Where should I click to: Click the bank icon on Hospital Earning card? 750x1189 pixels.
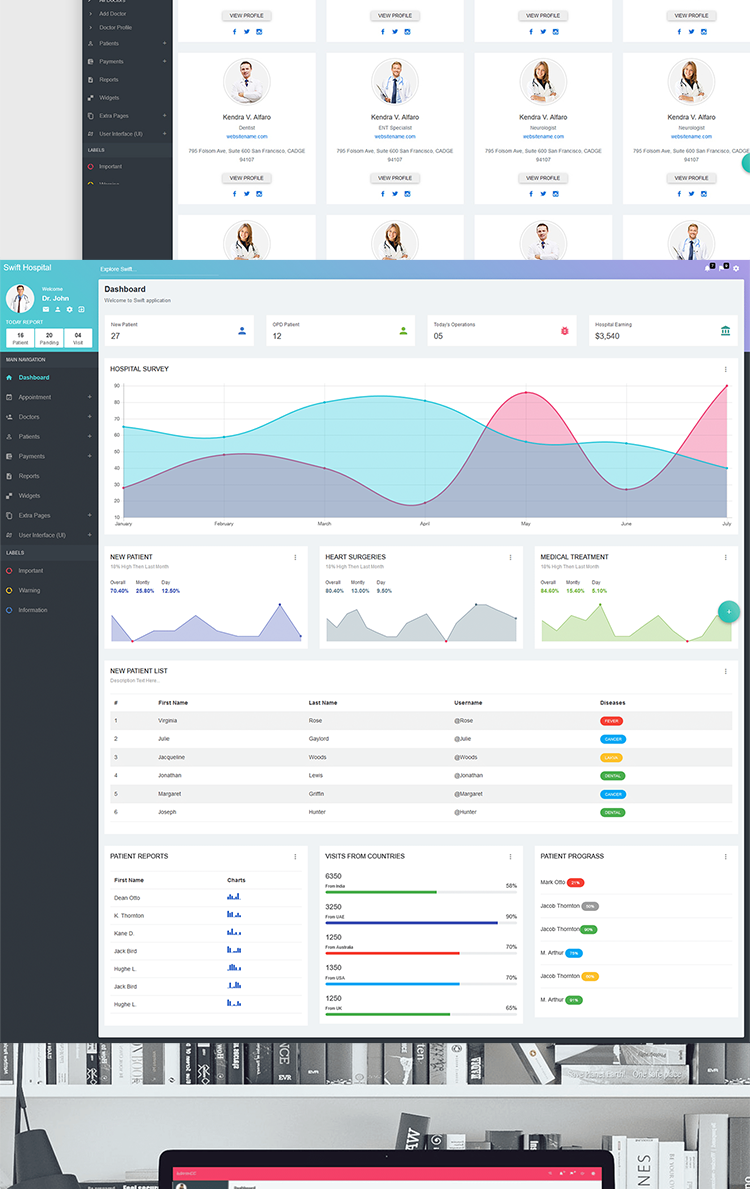tap(725, 331)
